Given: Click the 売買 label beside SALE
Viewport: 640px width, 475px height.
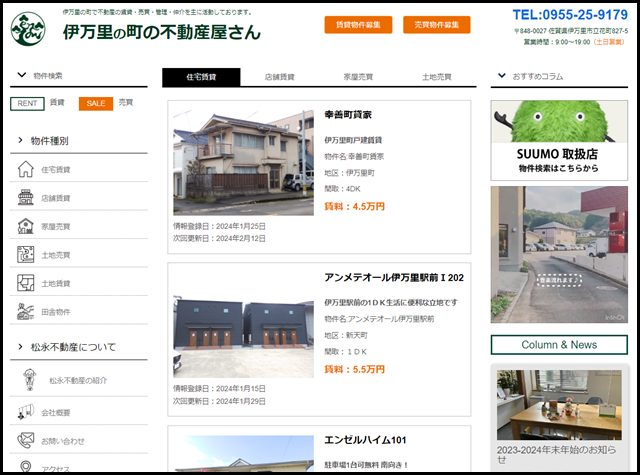Looking at the screenshot, I should (x=126, y=102).
